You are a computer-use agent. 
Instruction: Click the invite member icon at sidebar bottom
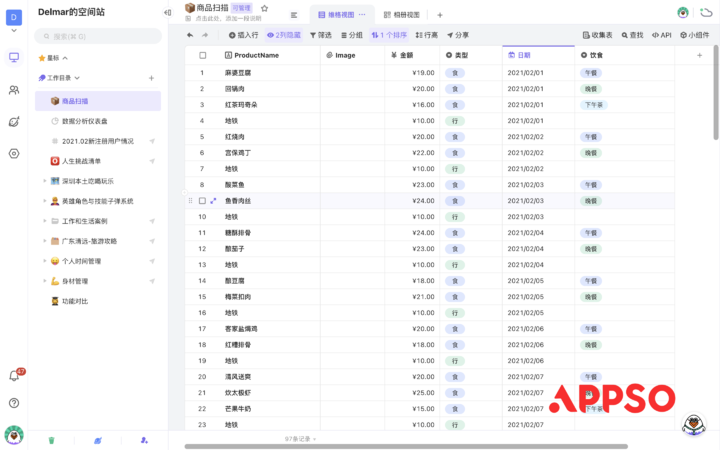click(144, 440)
